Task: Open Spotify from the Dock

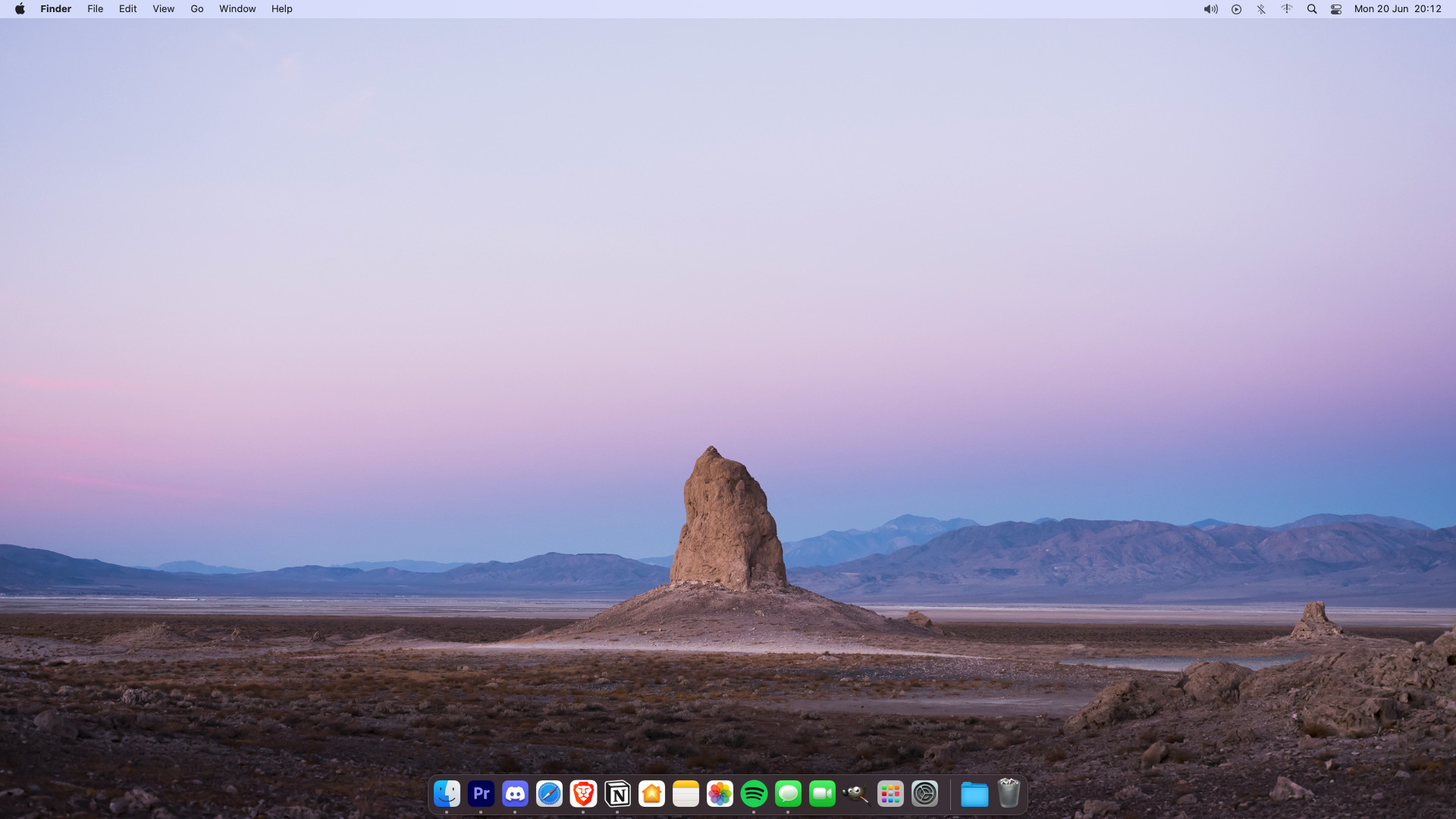Action: [x=754, y=794]
